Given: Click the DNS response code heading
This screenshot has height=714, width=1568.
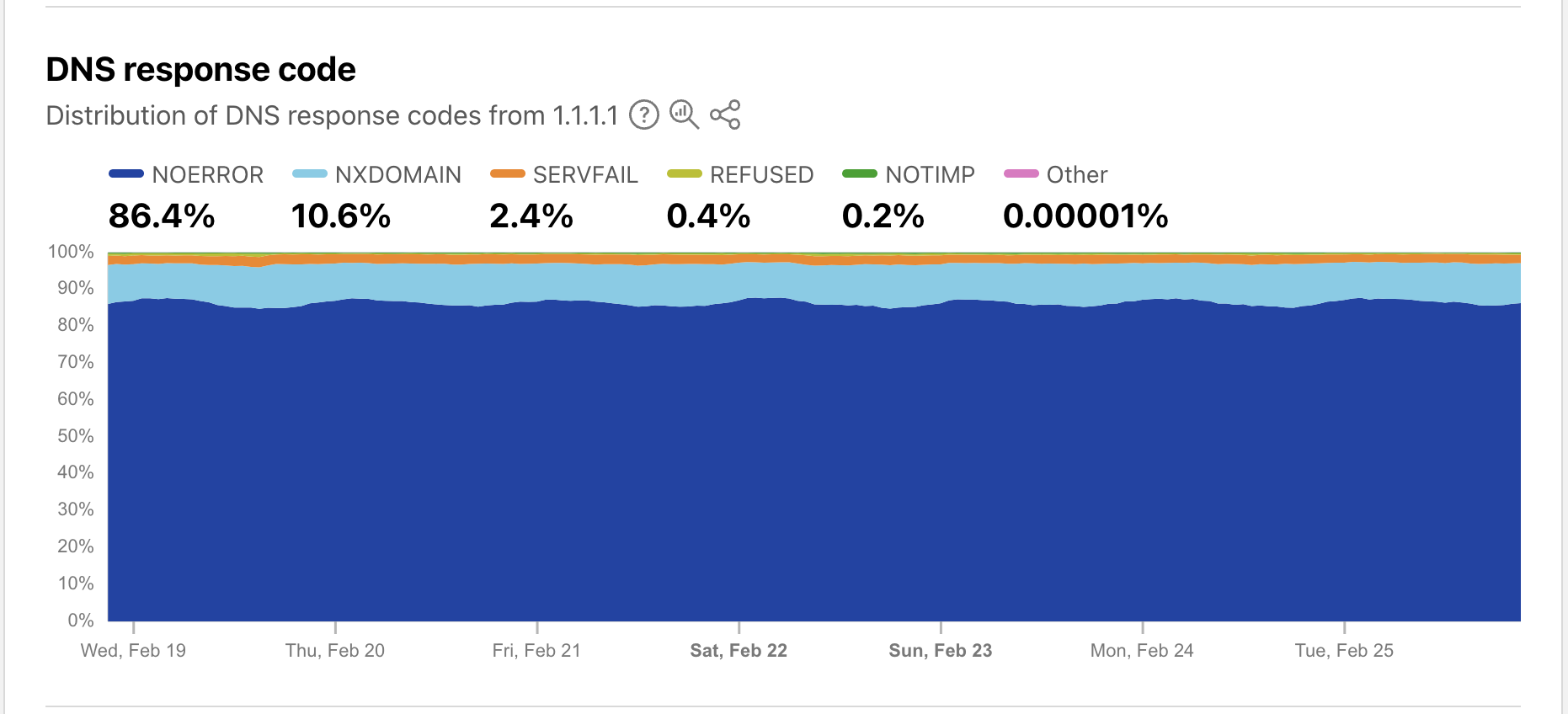Looking at the screenshot, I should pyautogui.click(x=200, y=69).
